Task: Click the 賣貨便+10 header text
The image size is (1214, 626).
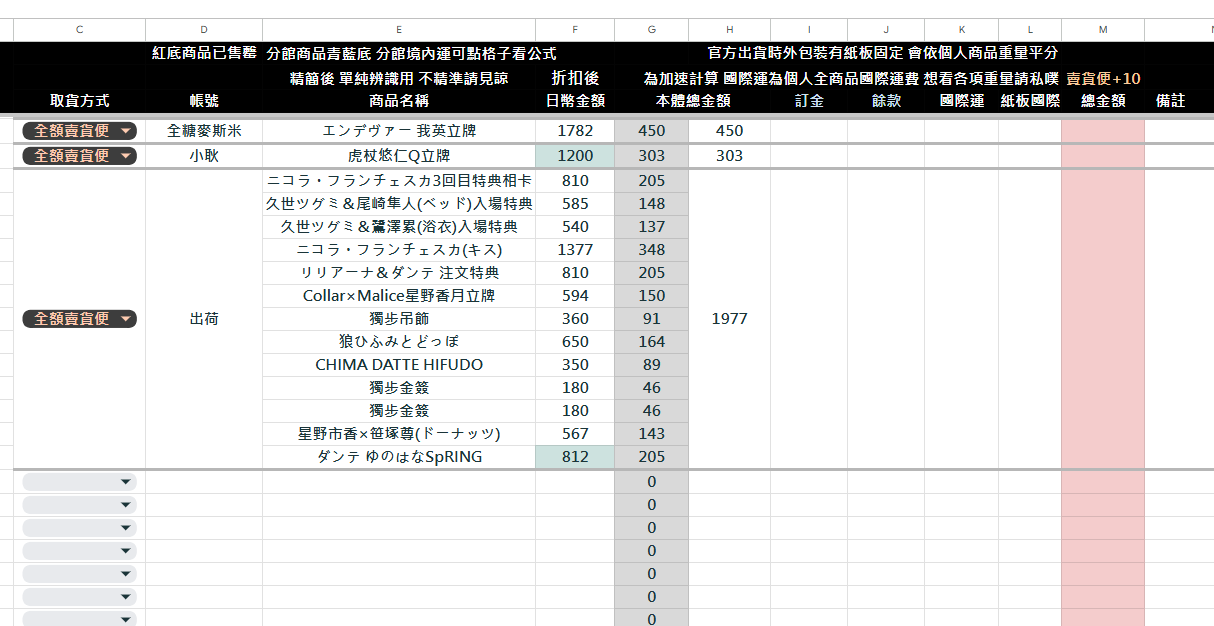Action: (1103, 79)
